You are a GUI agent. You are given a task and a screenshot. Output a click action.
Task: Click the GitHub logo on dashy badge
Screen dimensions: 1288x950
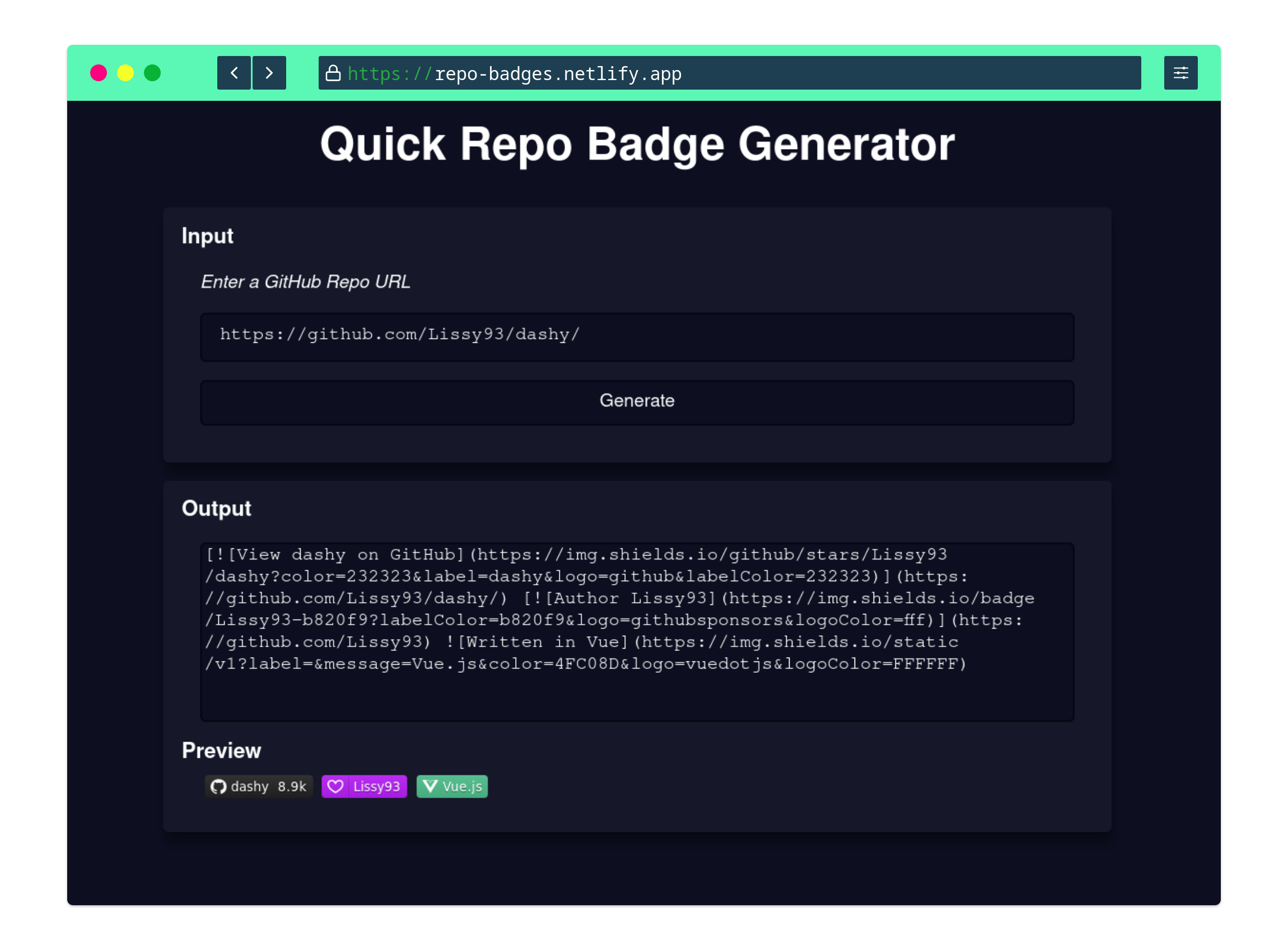click(218, 786)
